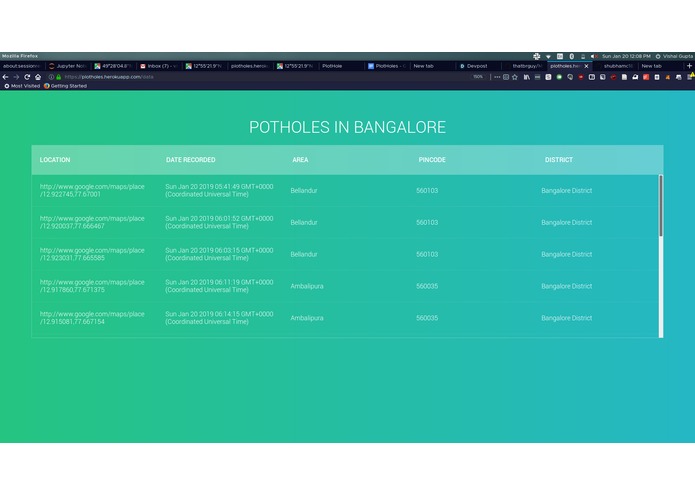The height and width of the screenshot is (494, 695).
Task: Click the POTHOLES IN BANGALORE heading
Action: [x=348, y=127]
